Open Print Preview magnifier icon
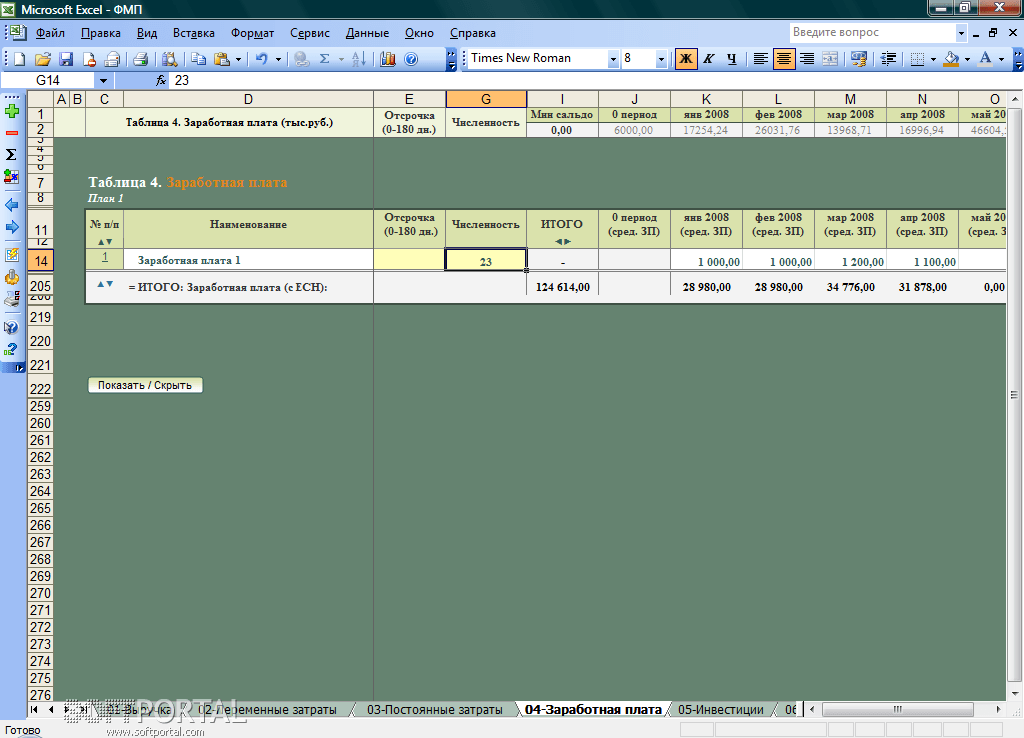The width and height of the screenshot is (1024, 738). point(170,59)
